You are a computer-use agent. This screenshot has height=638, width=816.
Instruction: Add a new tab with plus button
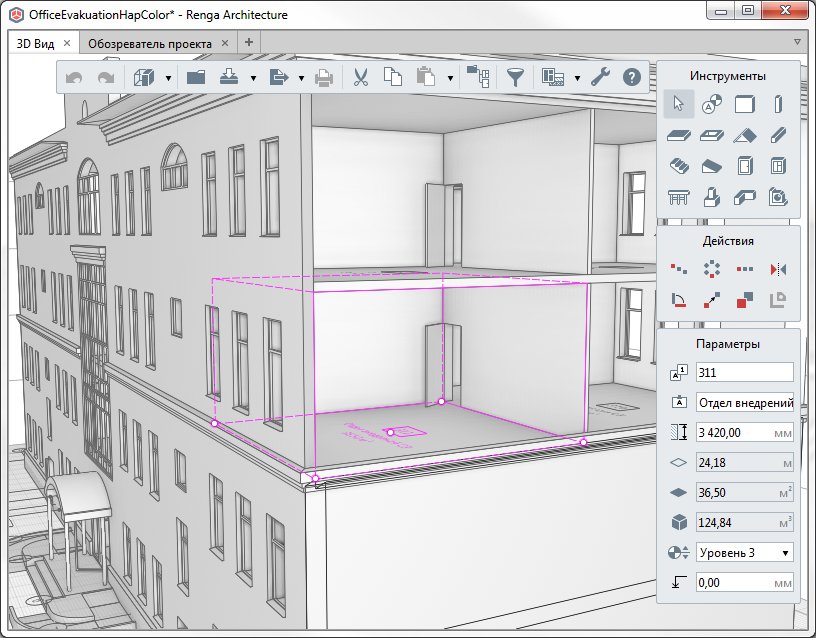click(249, 42)
